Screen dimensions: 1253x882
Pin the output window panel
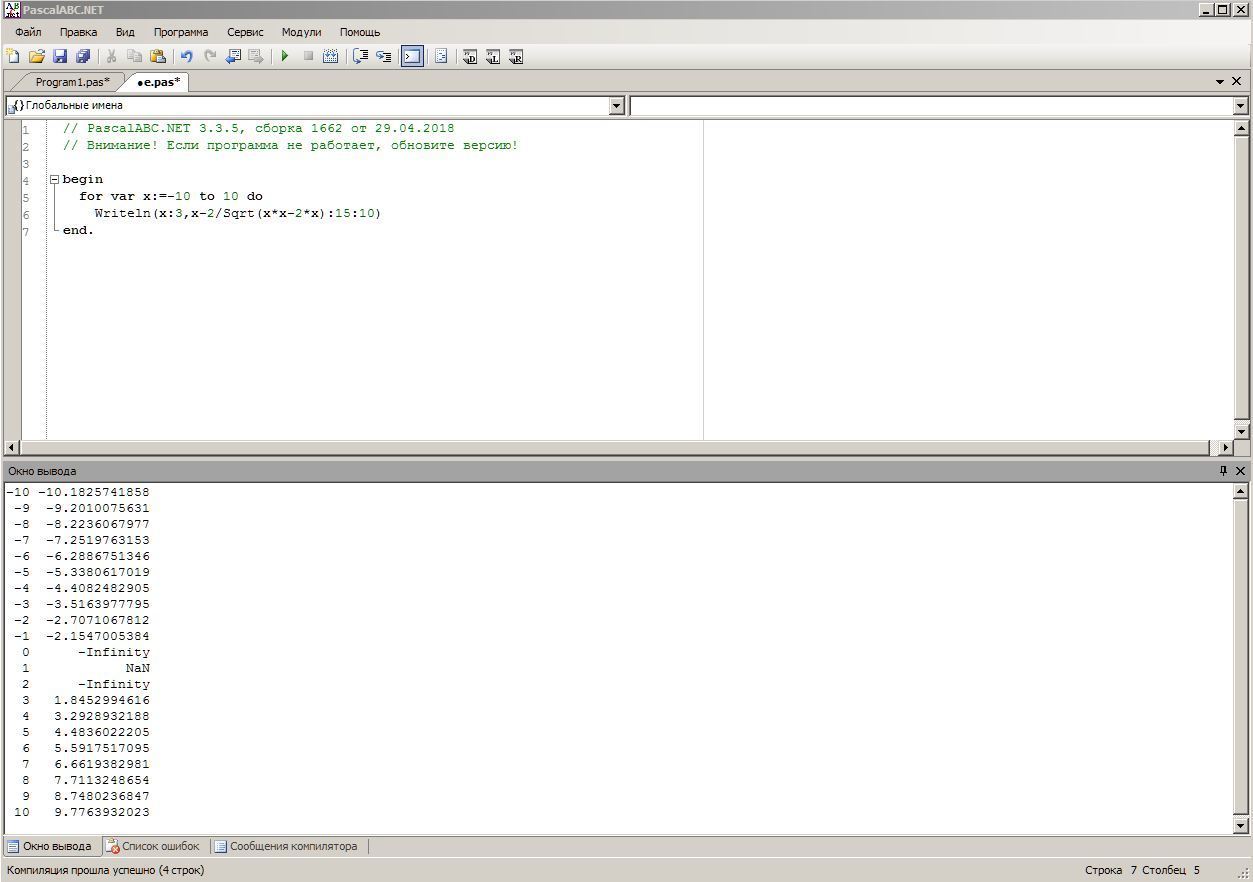[x=1223, y=471]
